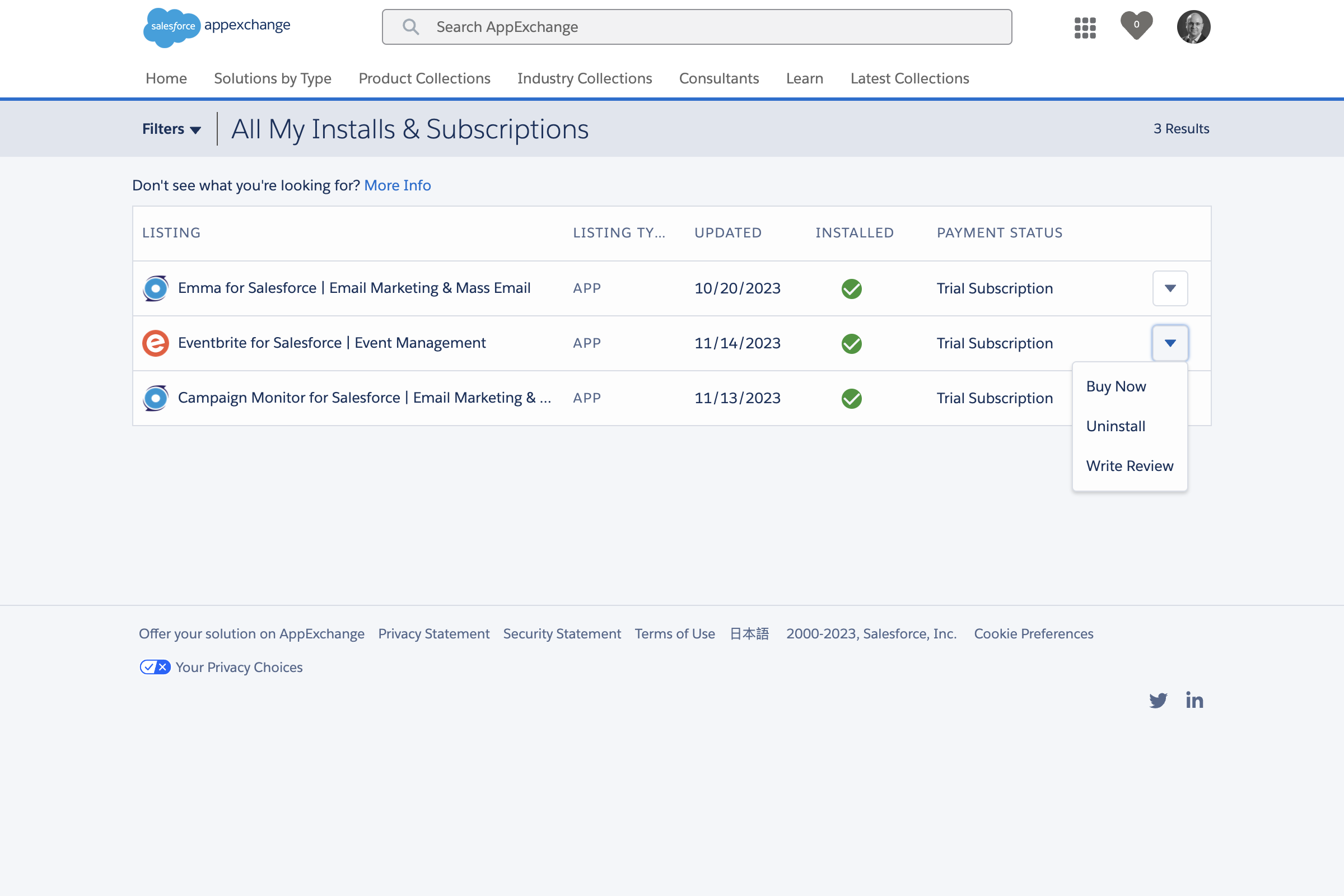Open the Learn nav item
This screenshot has height=896, width=1344.
(805, 78)
